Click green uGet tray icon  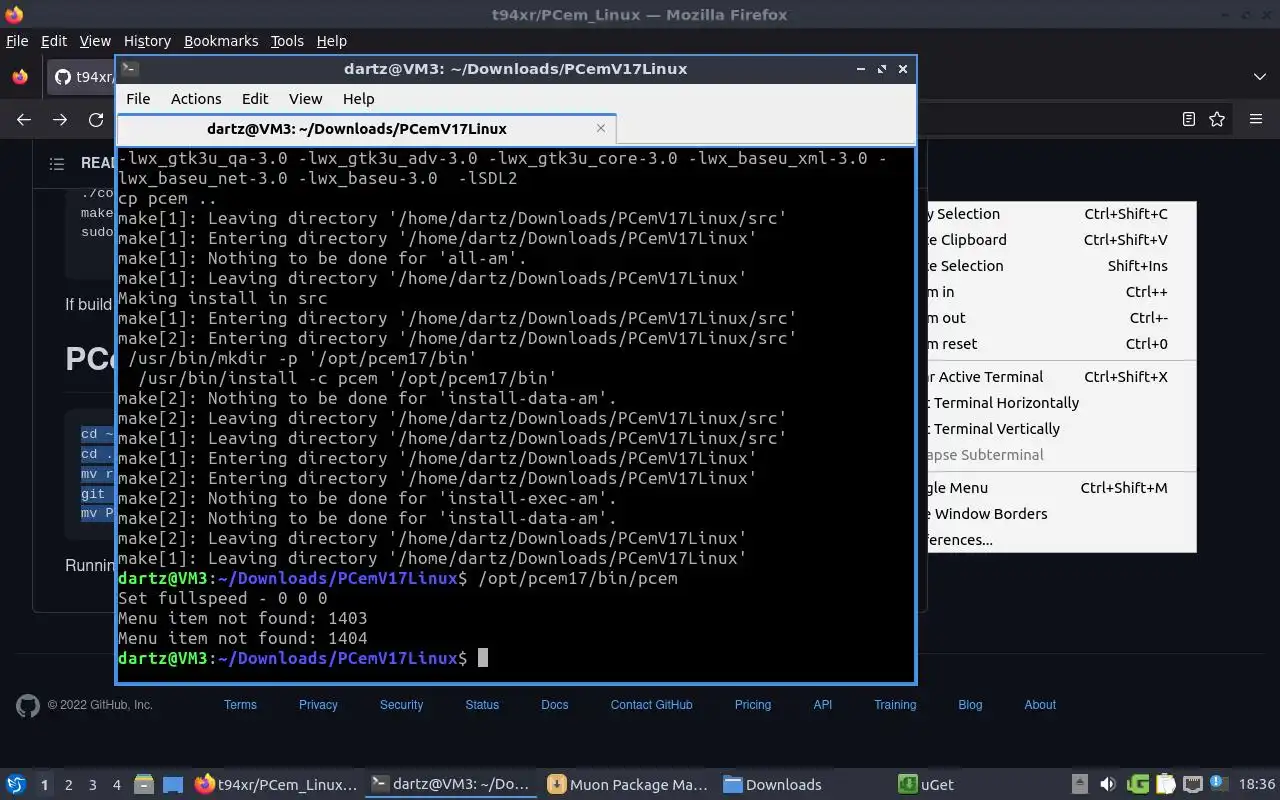coord(1137,785)
